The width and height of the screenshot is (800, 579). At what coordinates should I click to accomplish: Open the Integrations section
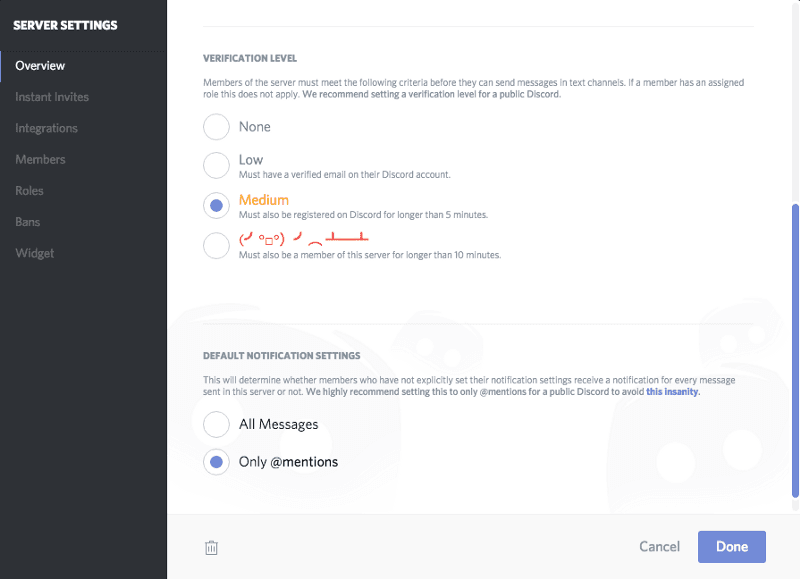point(46,128)
